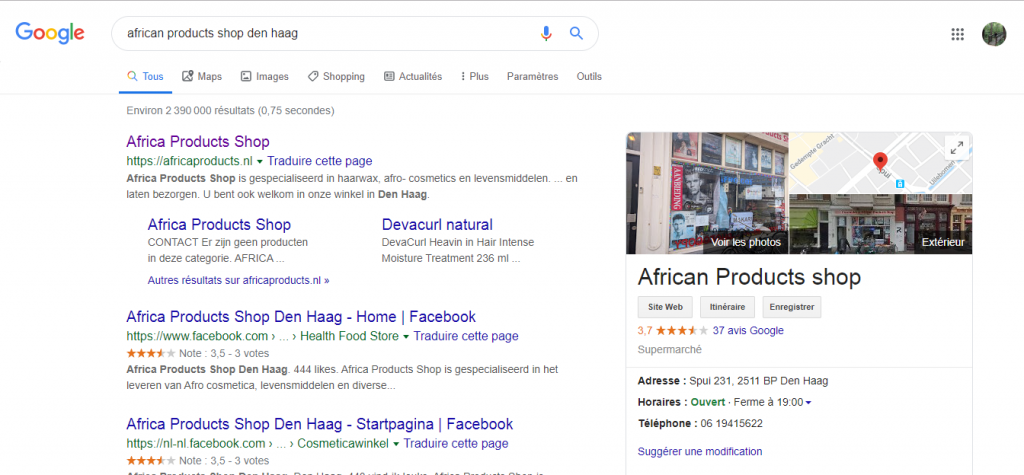Image resolution: width=1024 pixels, height=475 pixels.
Task: Click Traduire cette page for africaproducts.nl
Action: click(320, 161)
